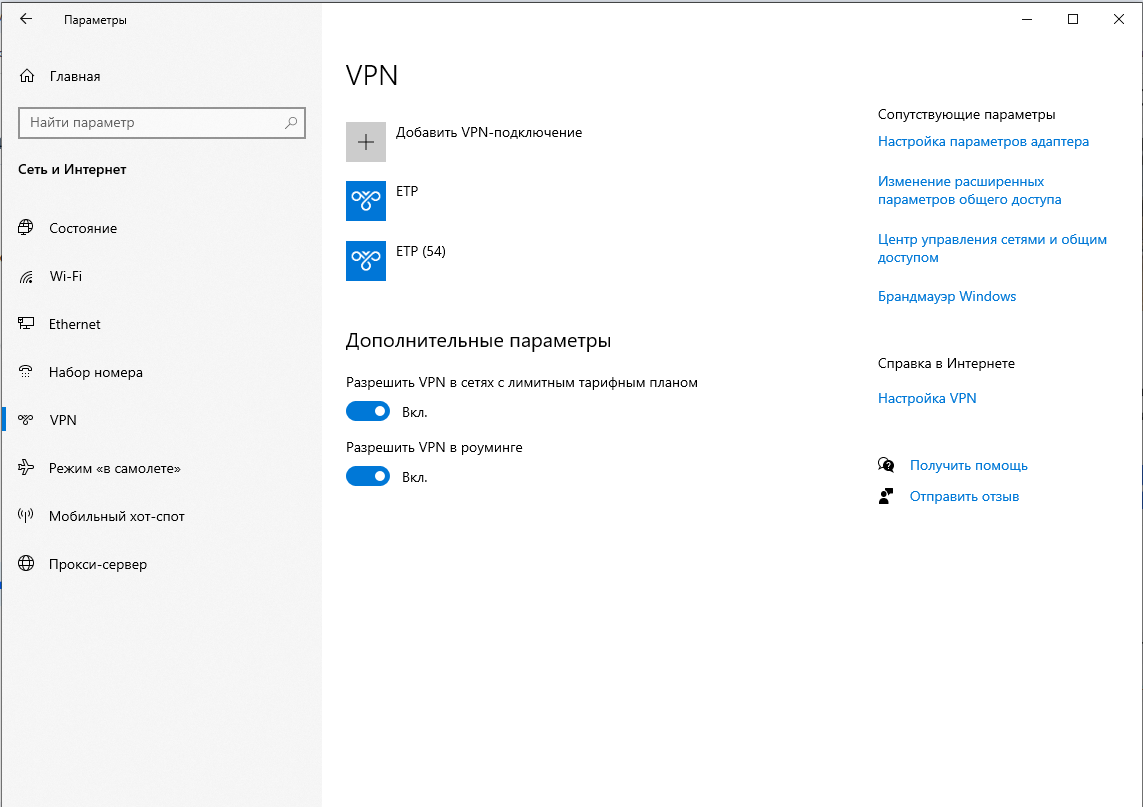Click the proxy server globe icon
Screen dimensions: 1143x807
click(26, 564)
